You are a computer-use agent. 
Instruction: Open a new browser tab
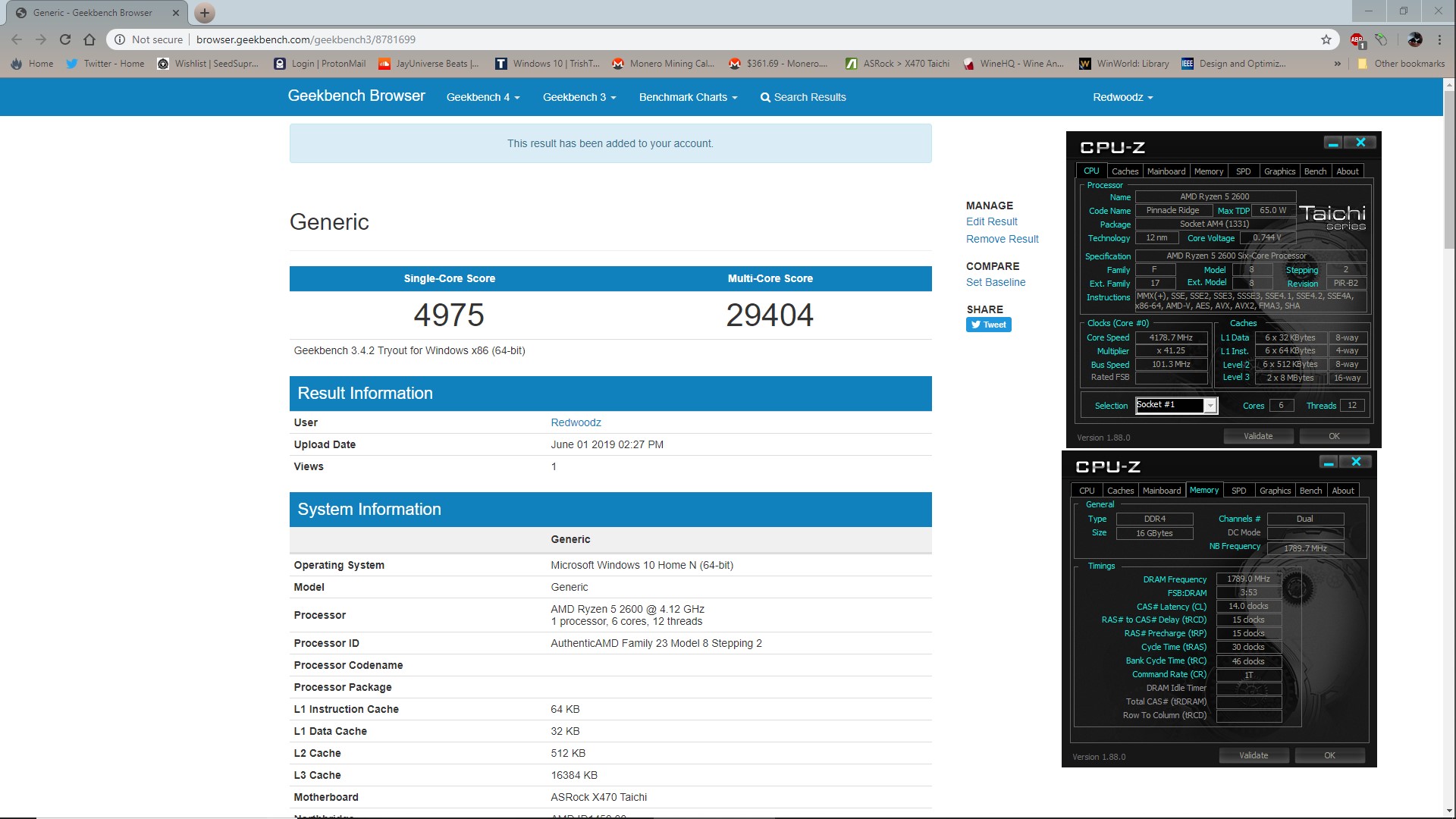(204, 12)
